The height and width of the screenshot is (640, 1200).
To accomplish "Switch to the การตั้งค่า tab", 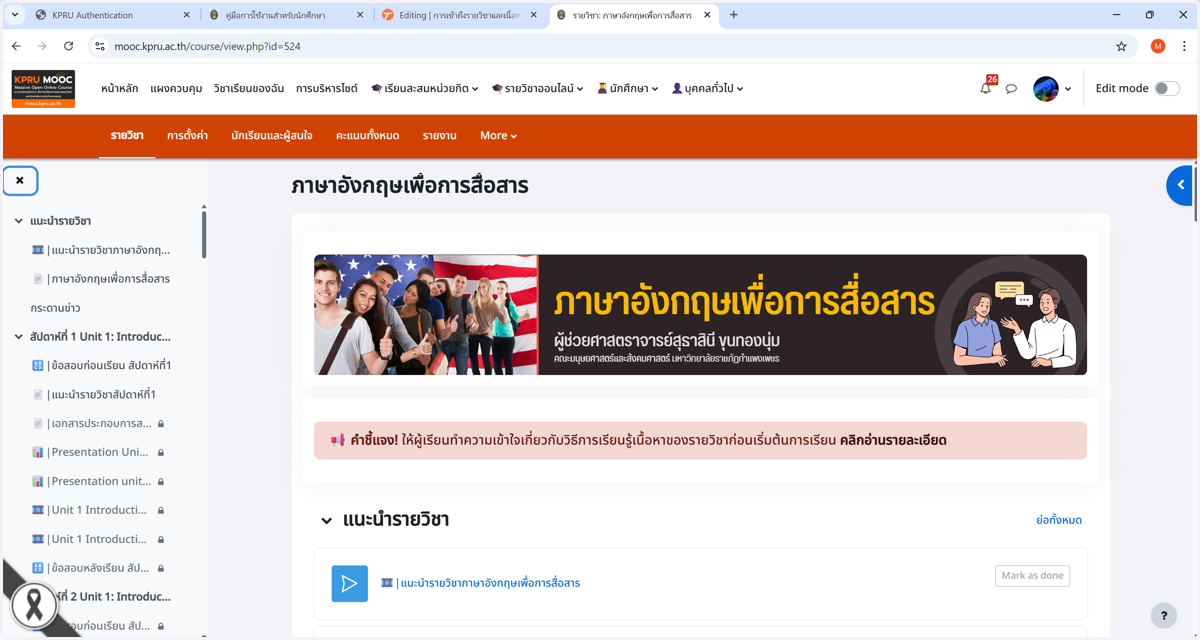I will point(187,136).
